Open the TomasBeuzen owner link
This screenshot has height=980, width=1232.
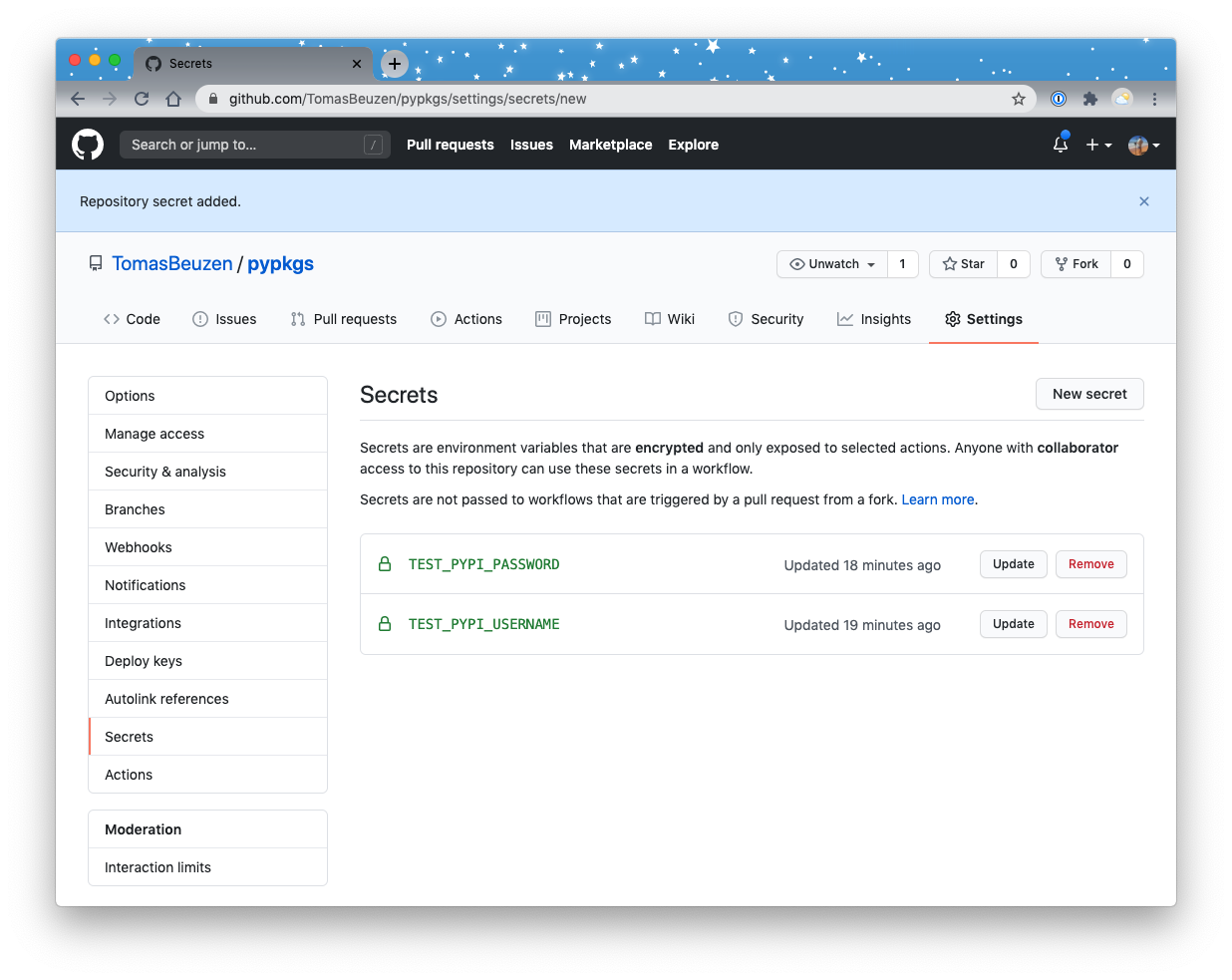(x=172, y=263)
